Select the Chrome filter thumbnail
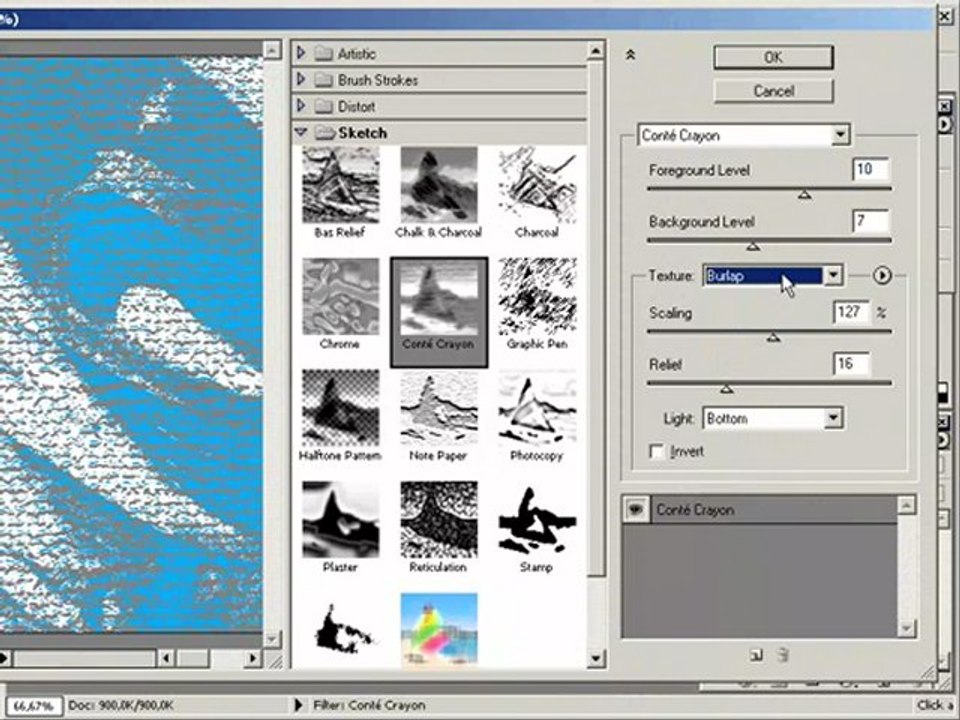Viewport: 960px width, 720px height. [340, 297]
